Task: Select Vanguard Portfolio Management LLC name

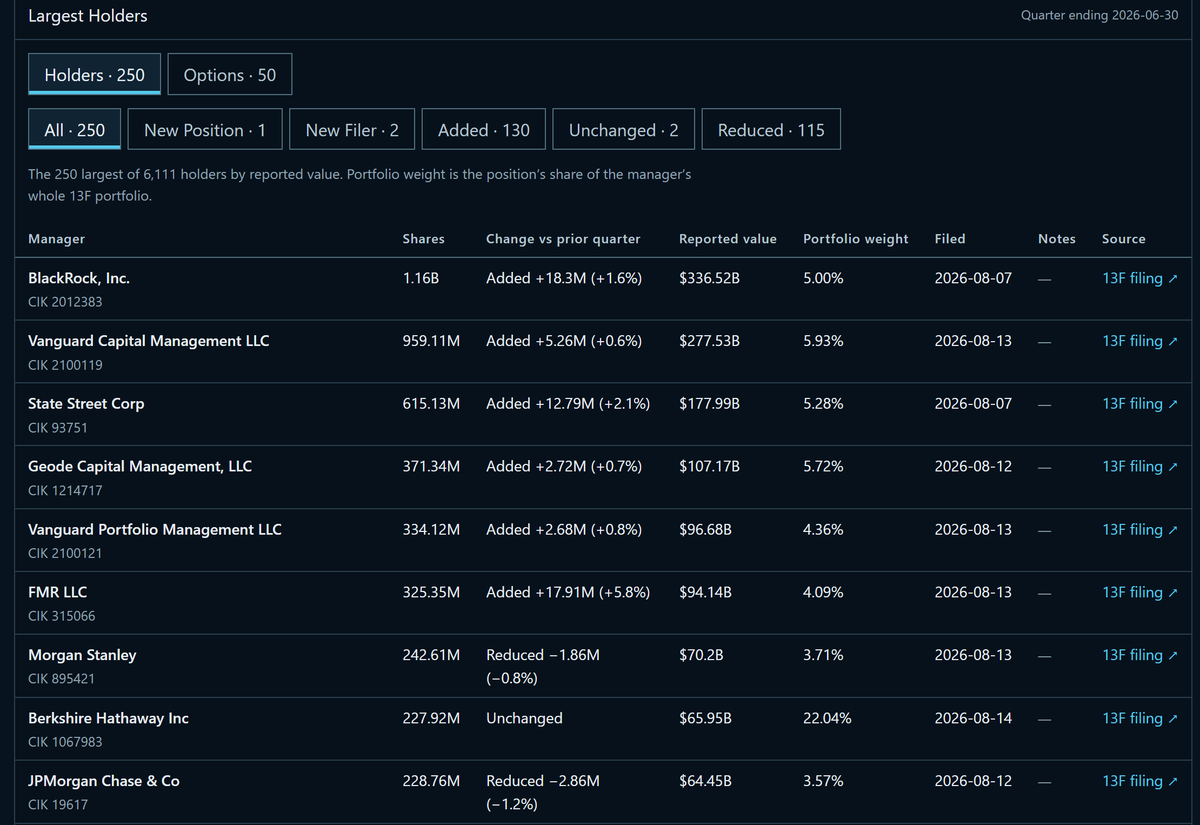Action: coord(155,530)
